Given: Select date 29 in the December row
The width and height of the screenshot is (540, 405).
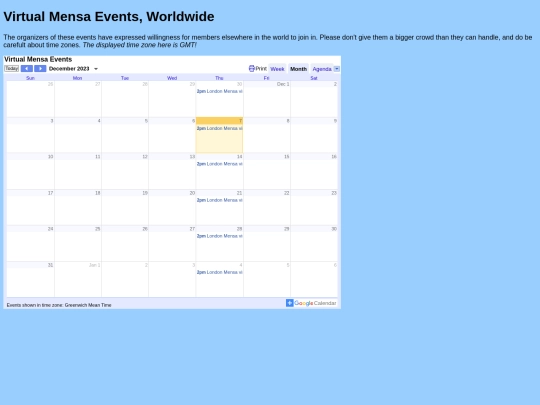Looking at the screenshot, I should (287, 229).
